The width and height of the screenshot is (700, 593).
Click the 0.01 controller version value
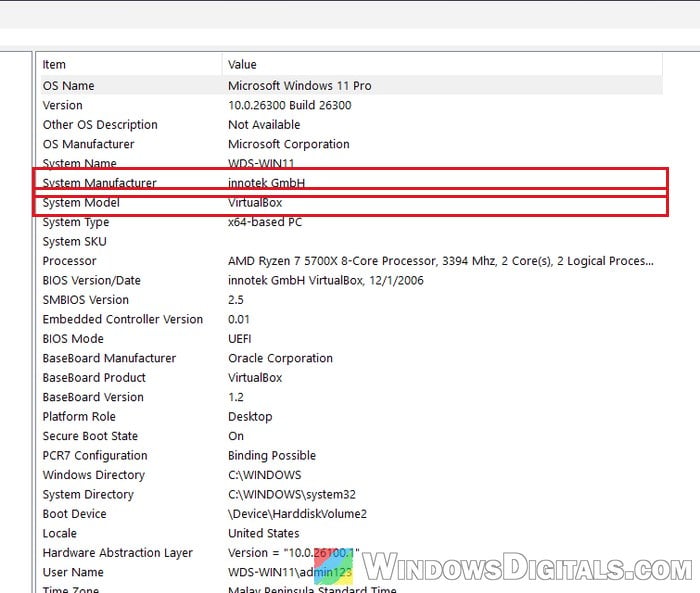238,319
